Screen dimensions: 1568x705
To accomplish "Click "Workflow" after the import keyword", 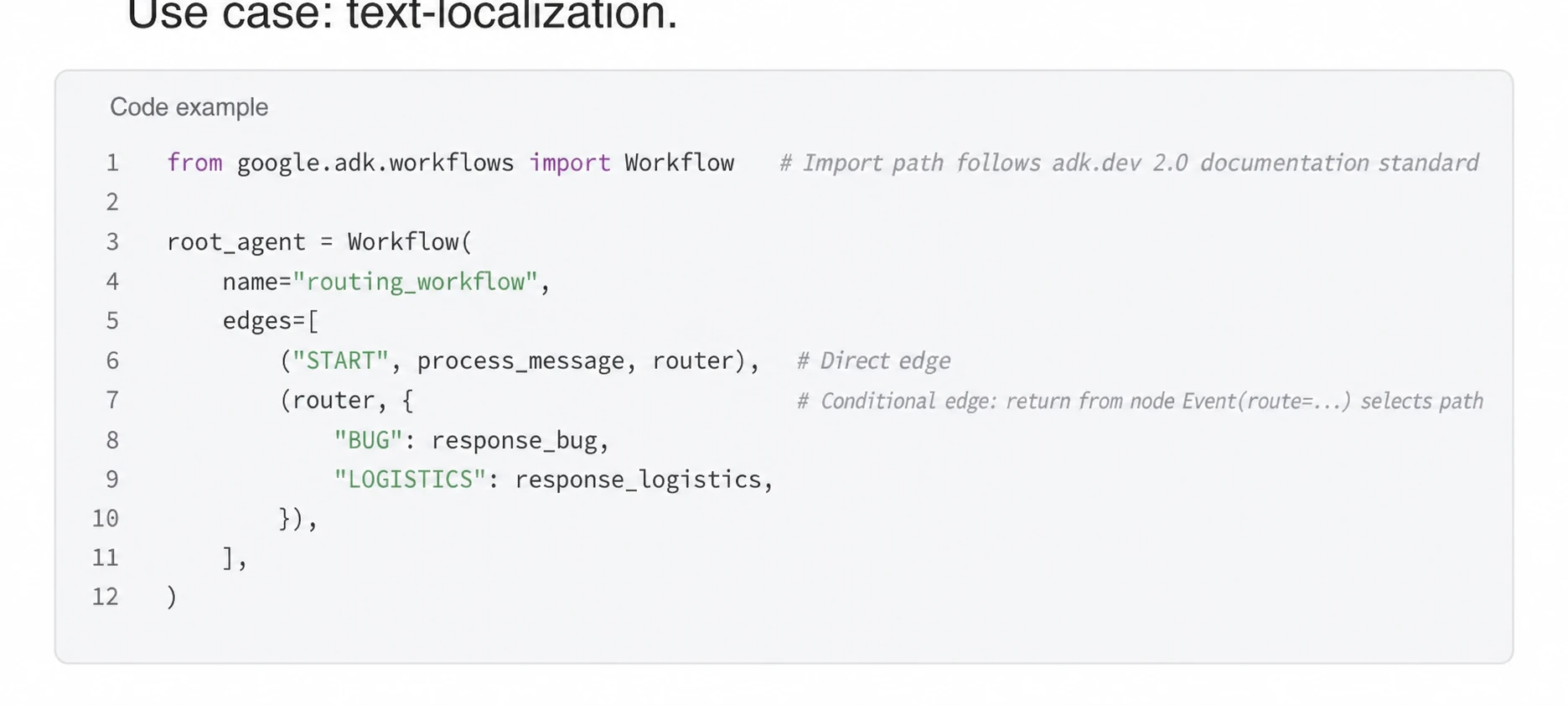I will pyautogui.click(x=680, y=163).
